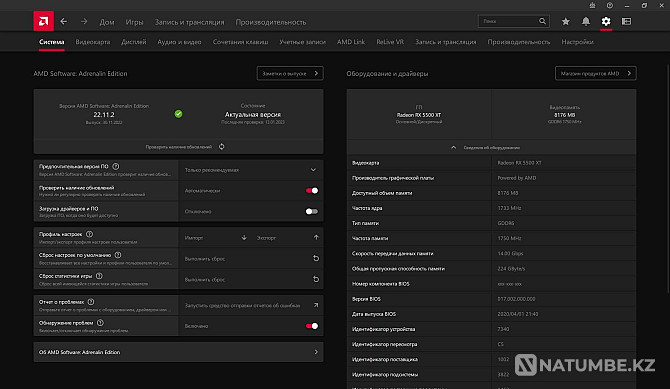This screenshot has width=670, height=389.
Task: Click the Powered by AMD value
Action: pyautogui.click(x=517, y=178)
